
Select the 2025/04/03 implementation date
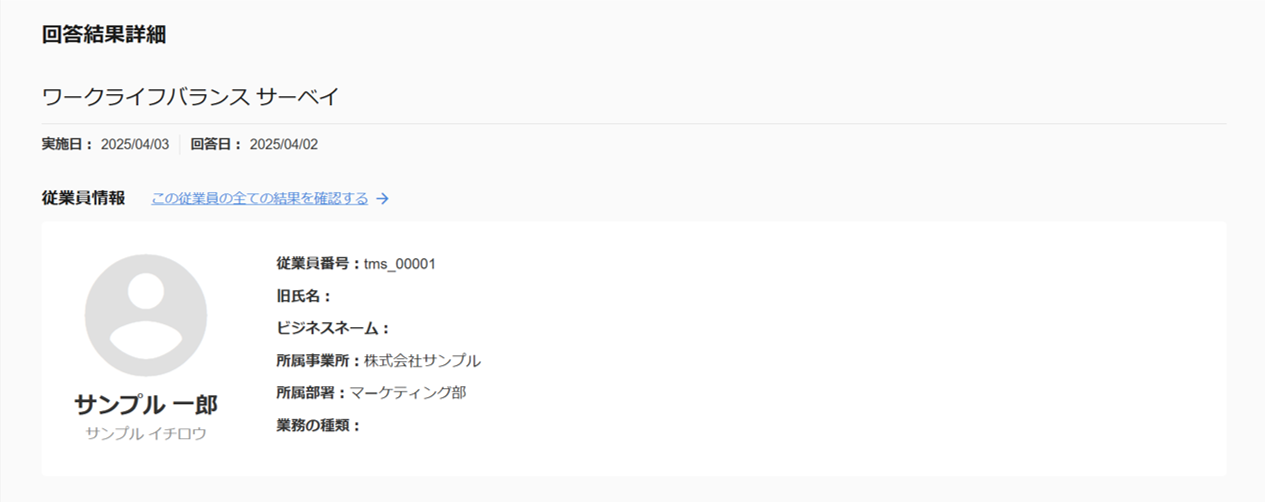click(135, 144)
